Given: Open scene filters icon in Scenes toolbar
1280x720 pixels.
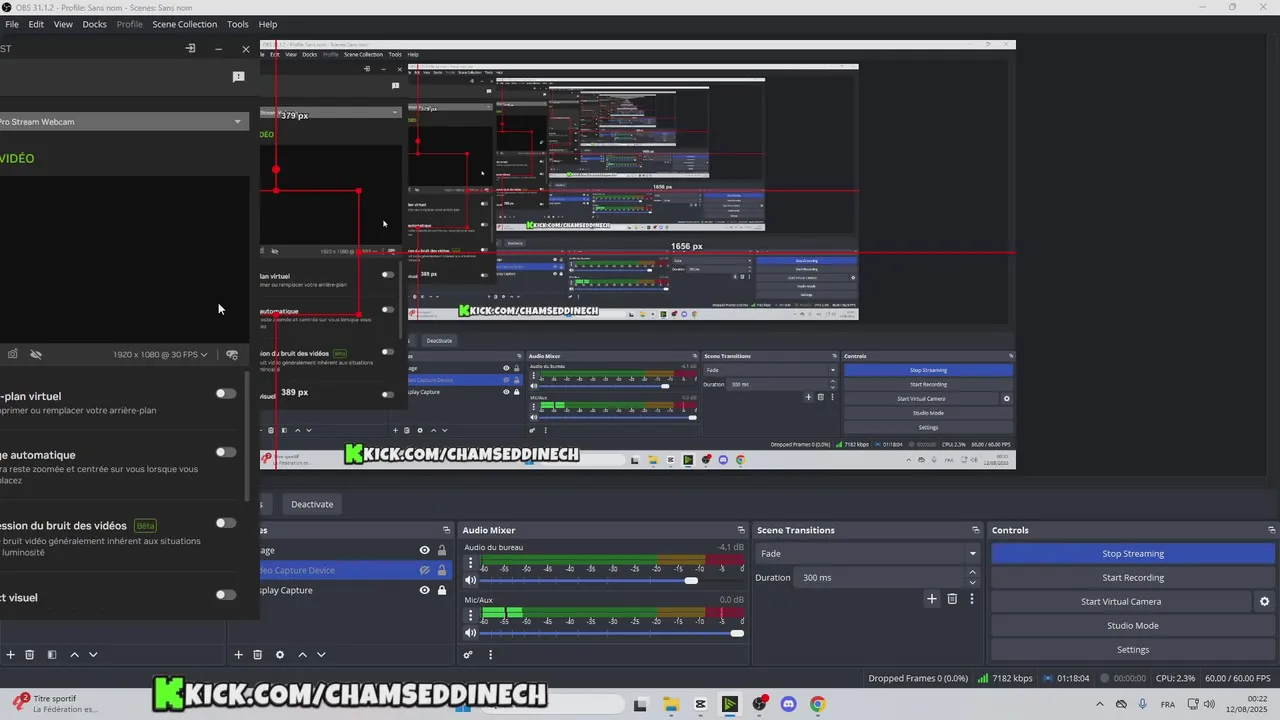Looking at the screenshot, I should point(52,655).
